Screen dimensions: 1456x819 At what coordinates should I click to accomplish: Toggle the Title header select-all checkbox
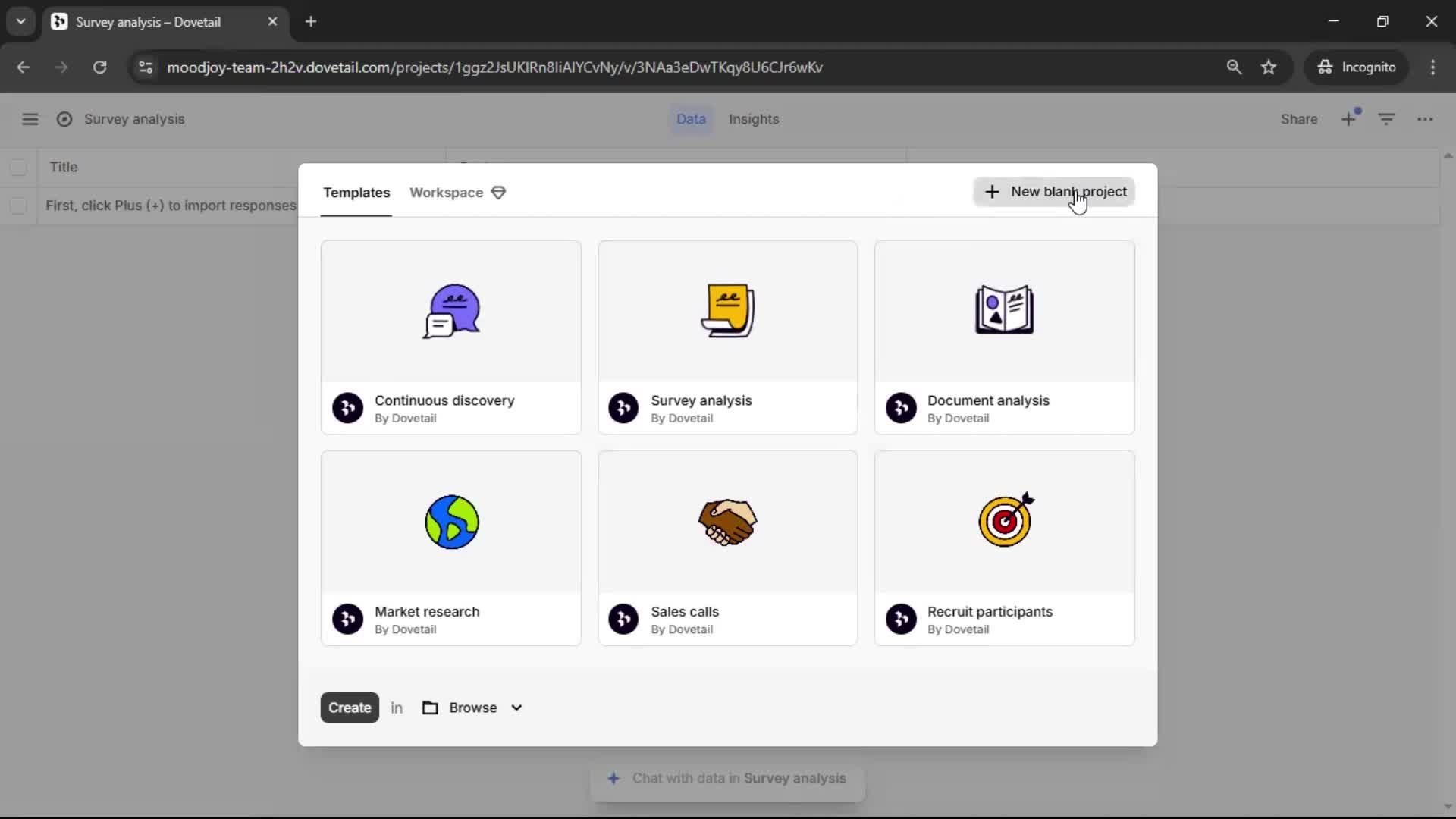pos(18,167)
